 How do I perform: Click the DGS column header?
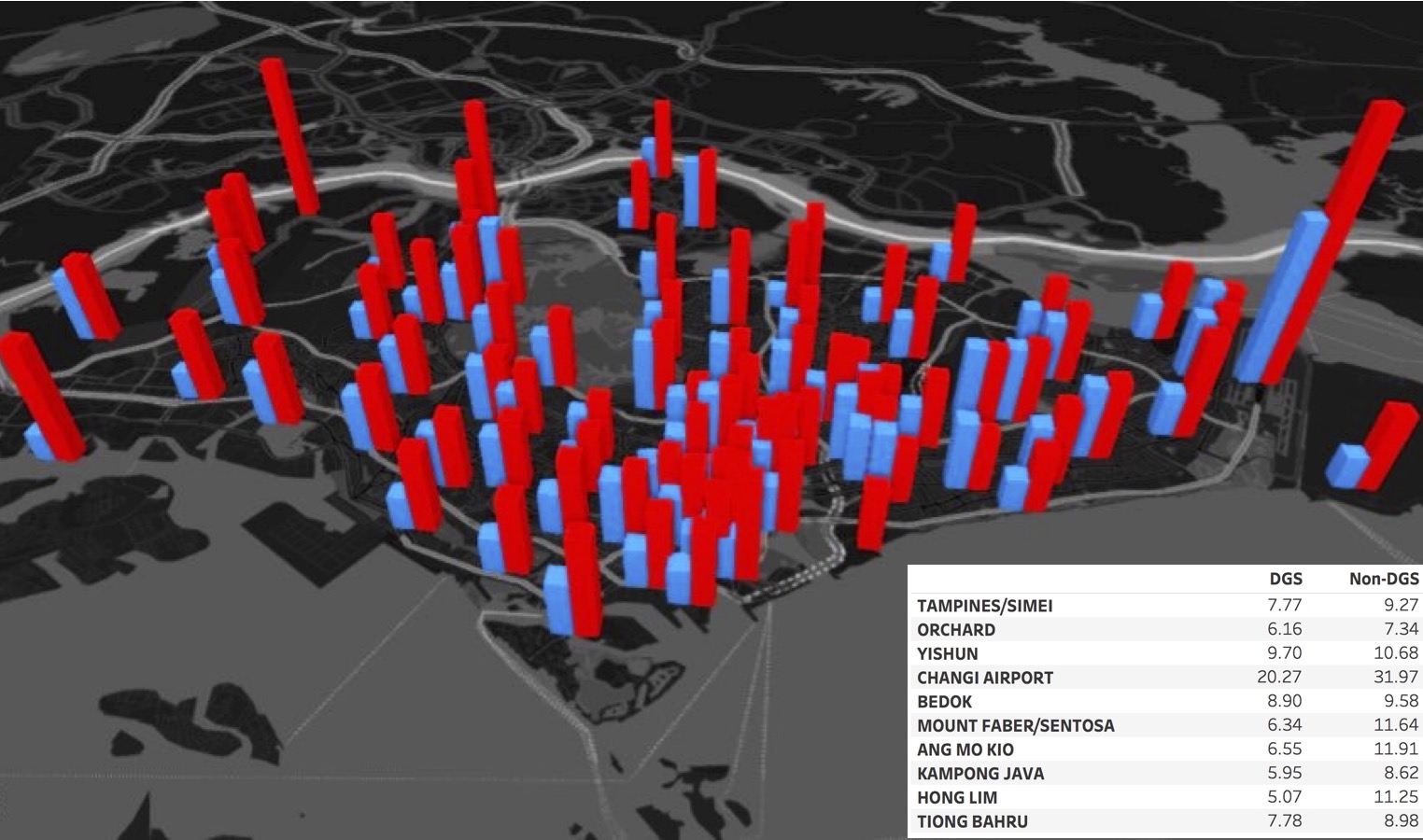point(1285,579)
